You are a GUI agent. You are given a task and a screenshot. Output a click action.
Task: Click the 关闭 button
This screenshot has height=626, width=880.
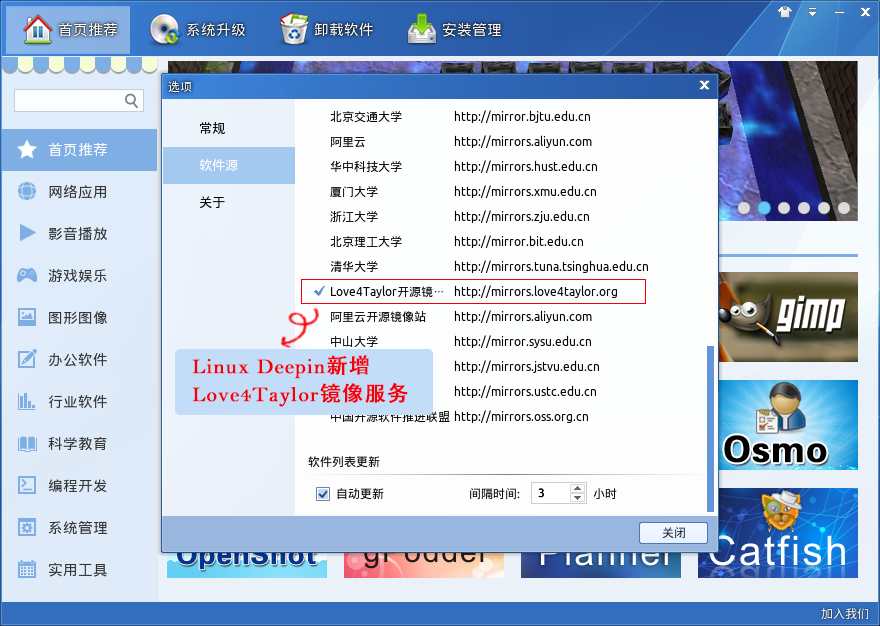[673, 533]
